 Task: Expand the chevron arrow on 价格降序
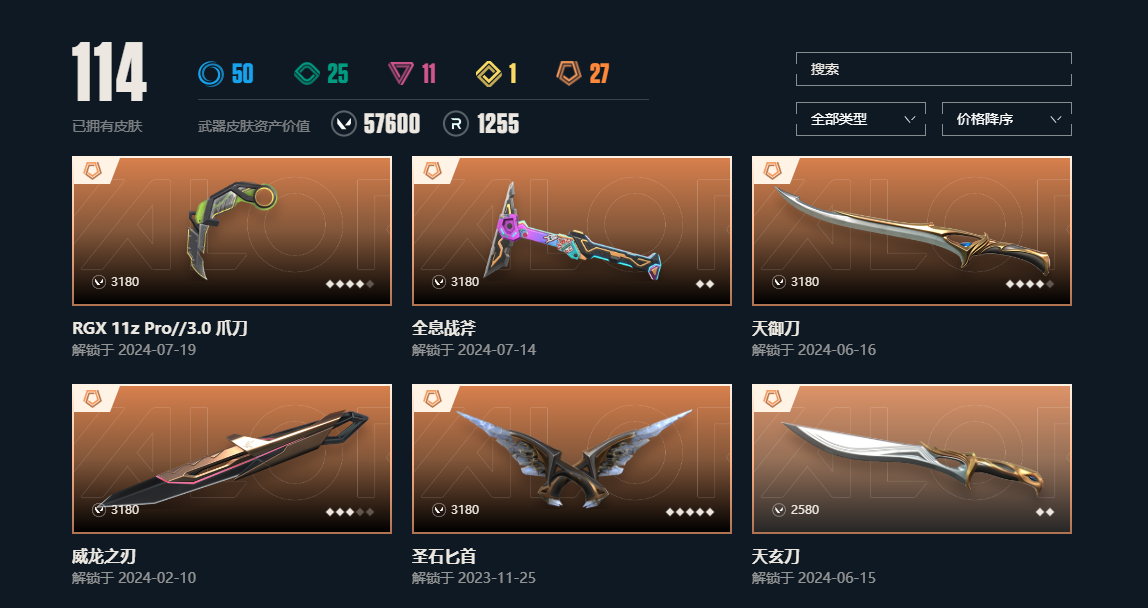(1056, 119)
